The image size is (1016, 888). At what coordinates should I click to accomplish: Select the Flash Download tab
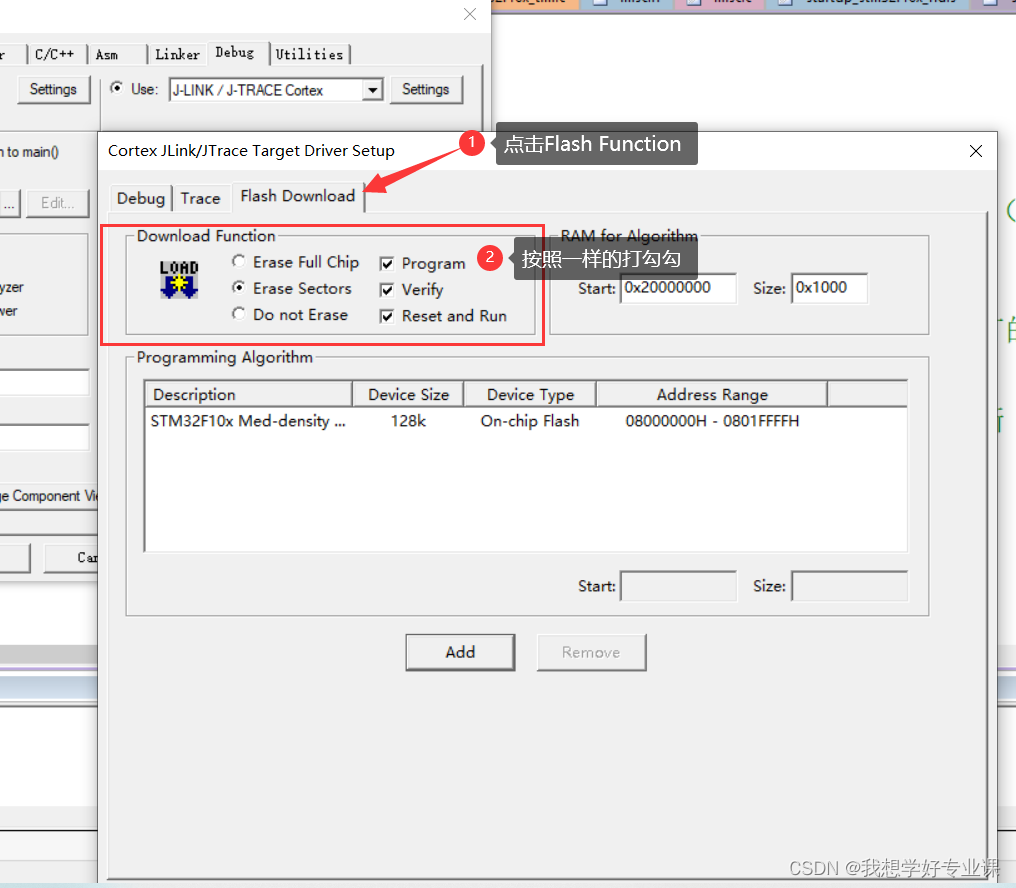coord(297,196)
